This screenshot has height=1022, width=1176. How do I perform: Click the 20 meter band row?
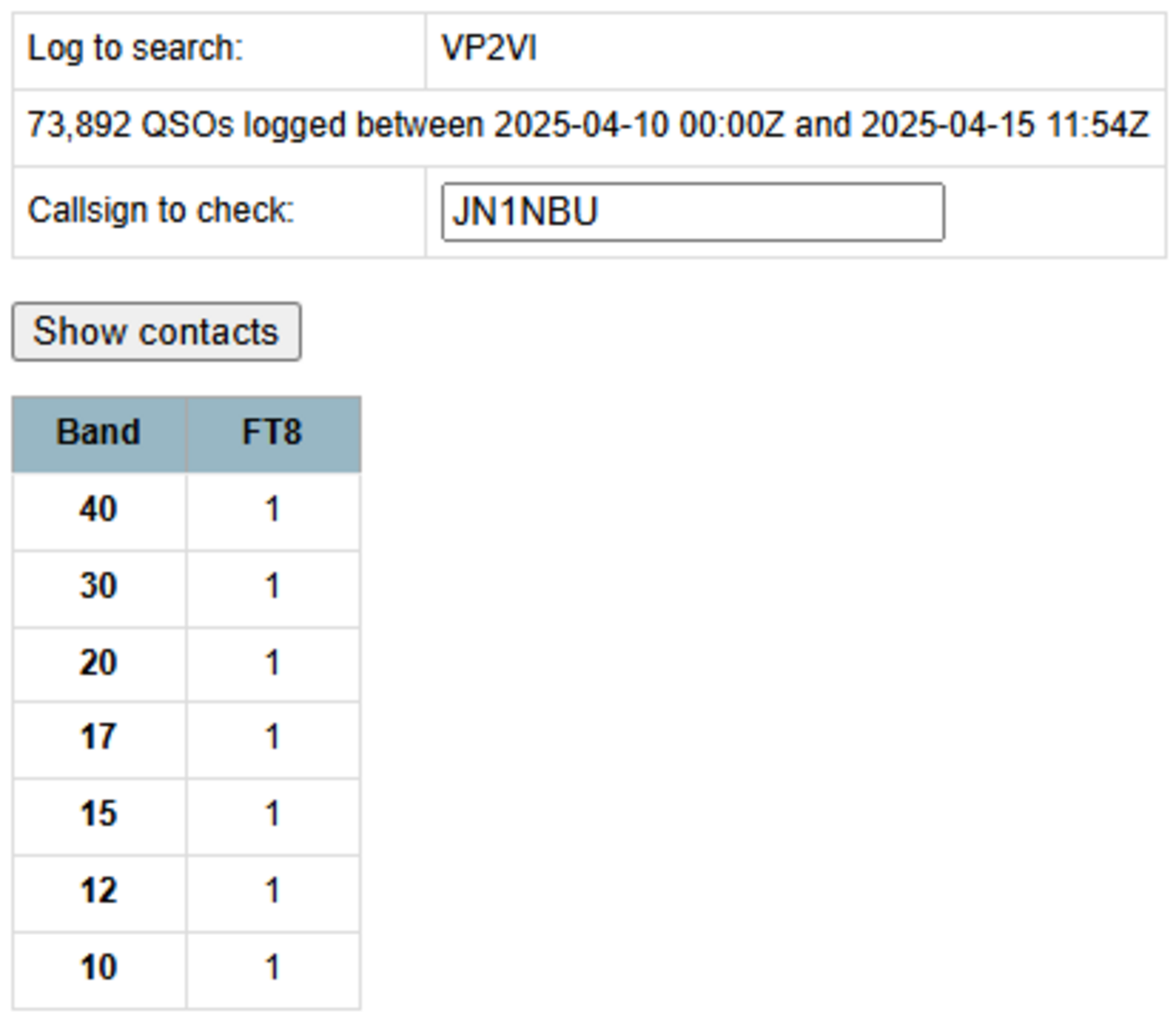click(98, 662)
